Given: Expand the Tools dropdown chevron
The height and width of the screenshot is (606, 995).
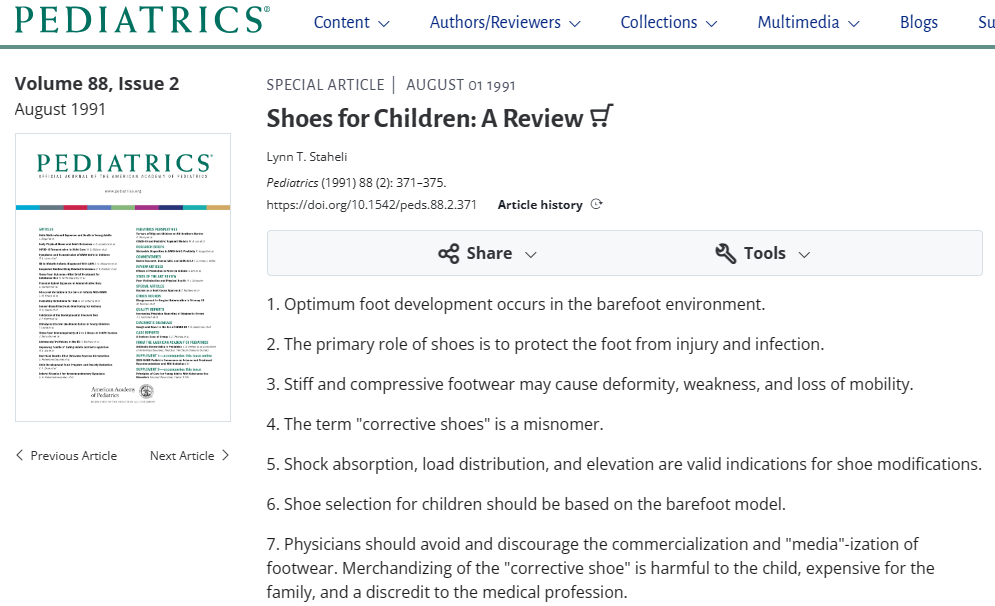Looking at the screenshot, I should 803,254.
